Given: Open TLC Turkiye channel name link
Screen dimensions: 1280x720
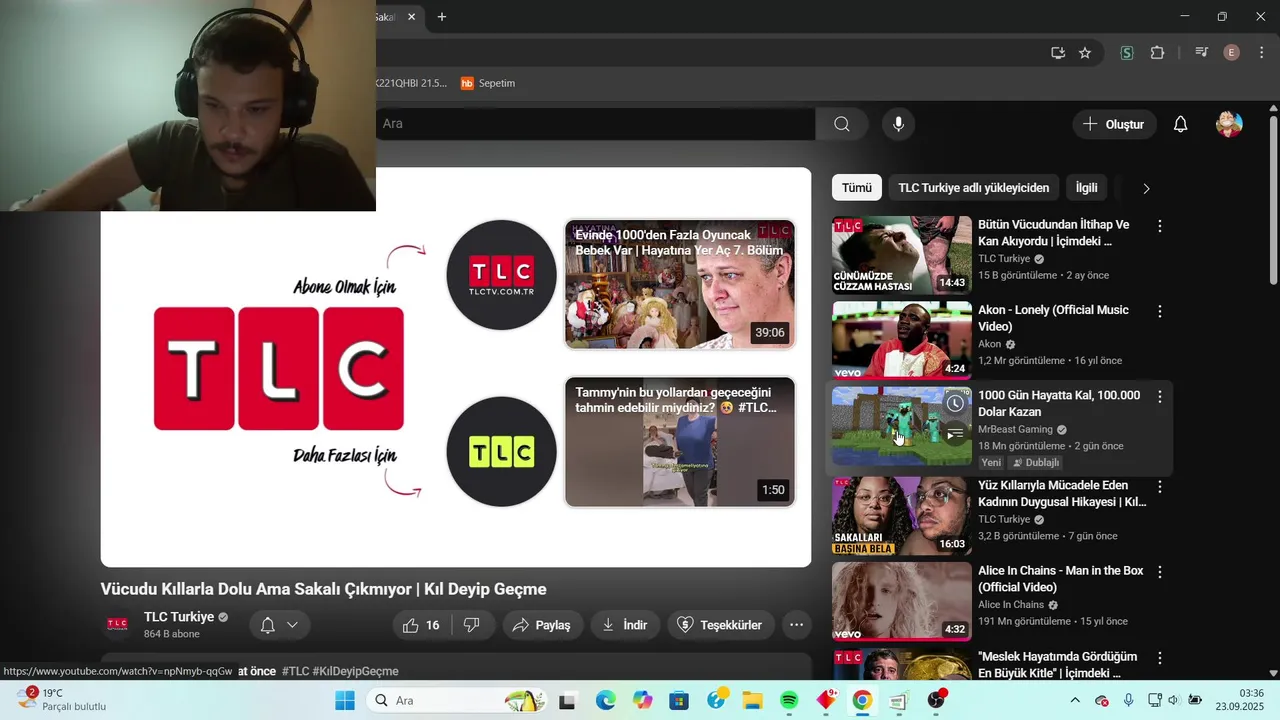Looking at the screenshot, I should pyautogui.click(x=179, y=617).
